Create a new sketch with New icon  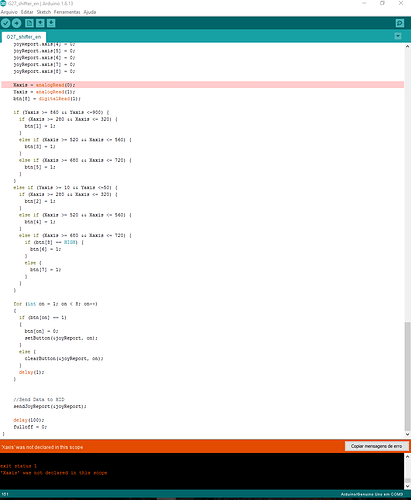click(x=29, y=23)
